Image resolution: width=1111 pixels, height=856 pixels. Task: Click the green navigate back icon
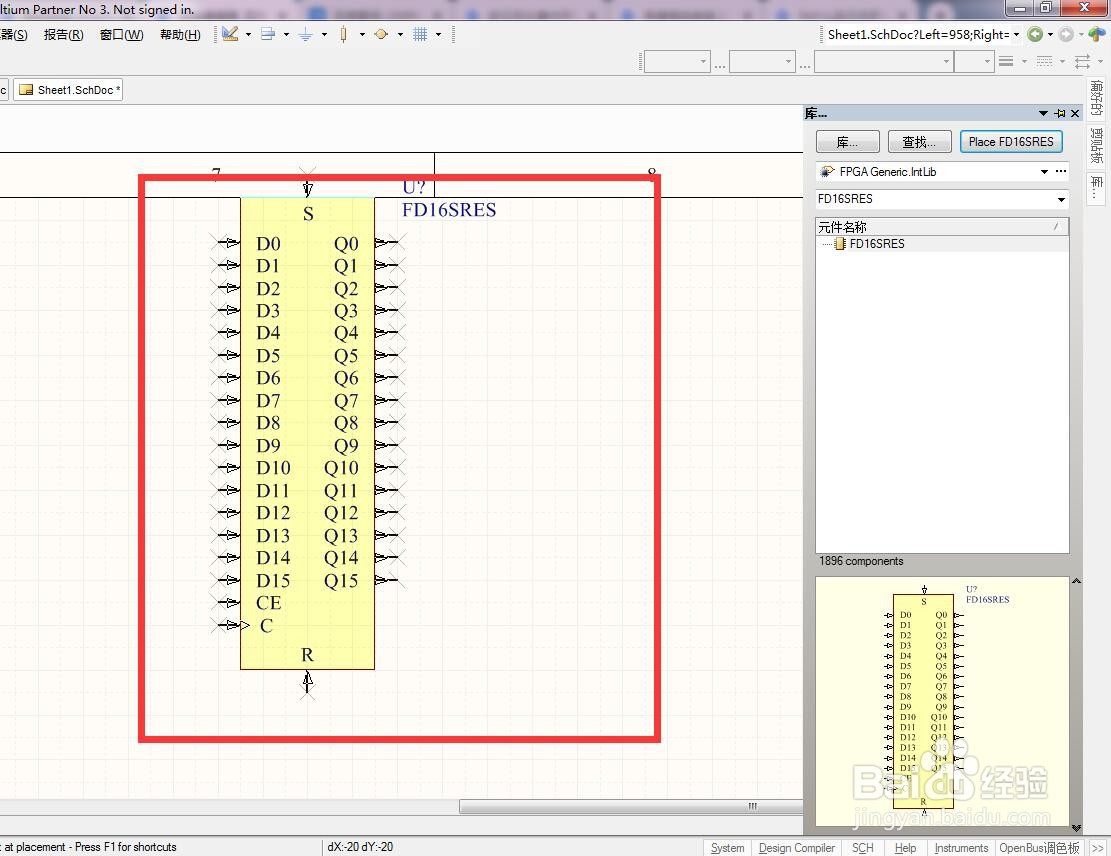point(1035,34)
